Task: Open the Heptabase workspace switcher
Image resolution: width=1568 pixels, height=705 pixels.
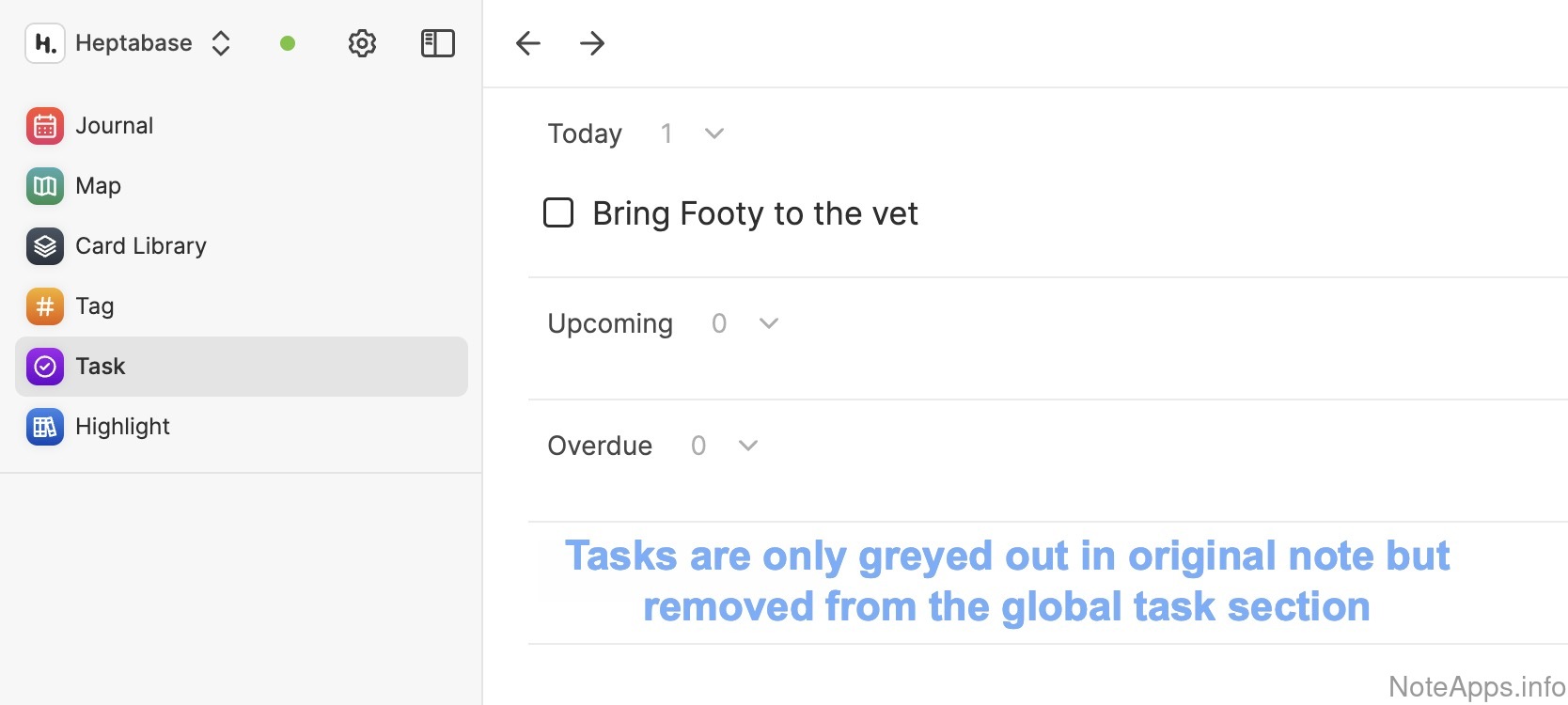Action: pyautogui.click(x=221, y=43)
